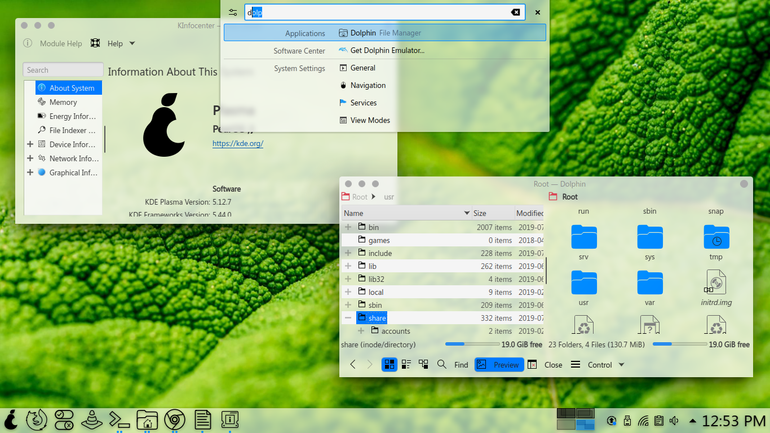Go back in Dolphin navigation
The image size is (770, 433).
click(x=353, y=365)
